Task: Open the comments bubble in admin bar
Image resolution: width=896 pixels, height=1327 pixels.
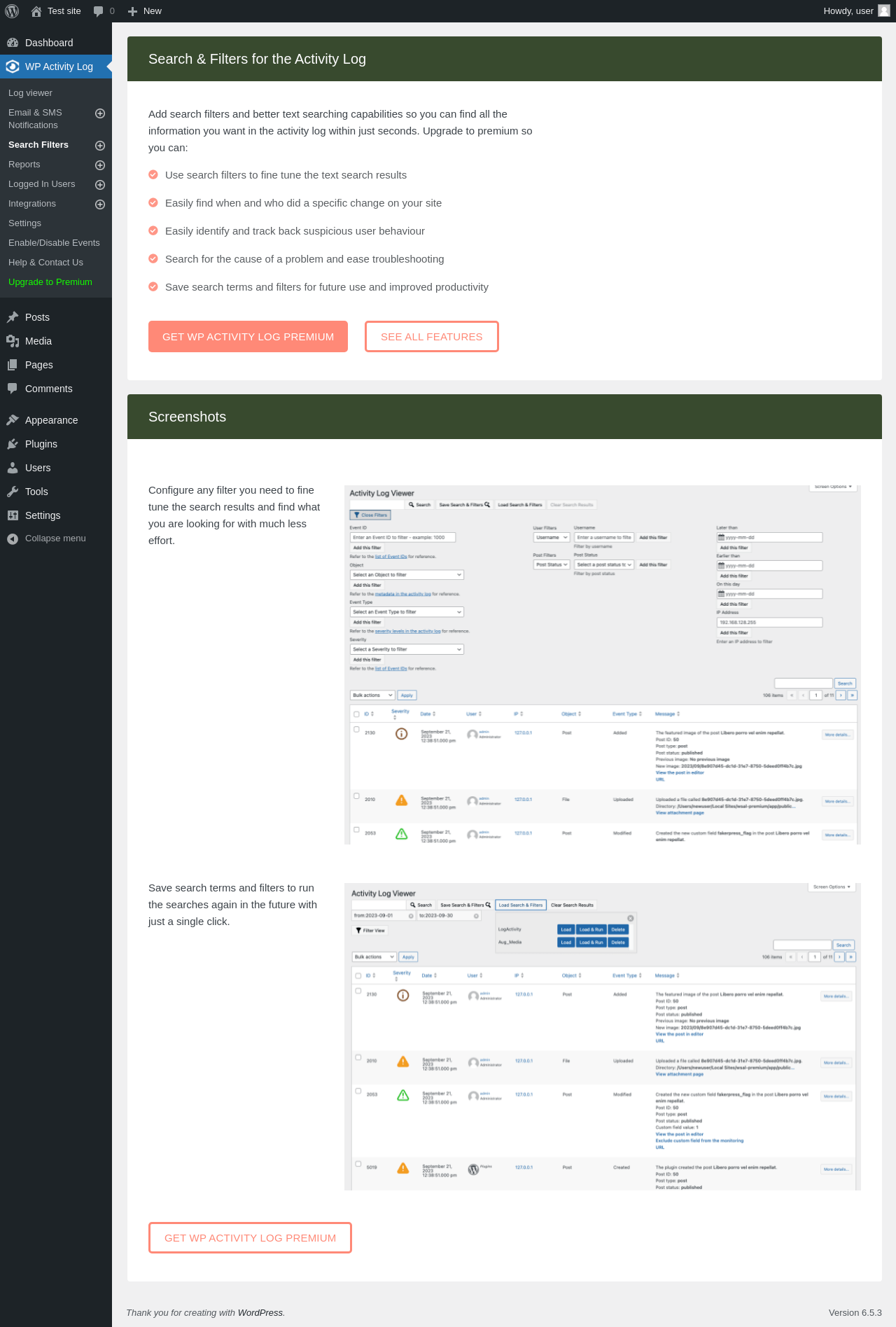Action: [x=99, y=11]
